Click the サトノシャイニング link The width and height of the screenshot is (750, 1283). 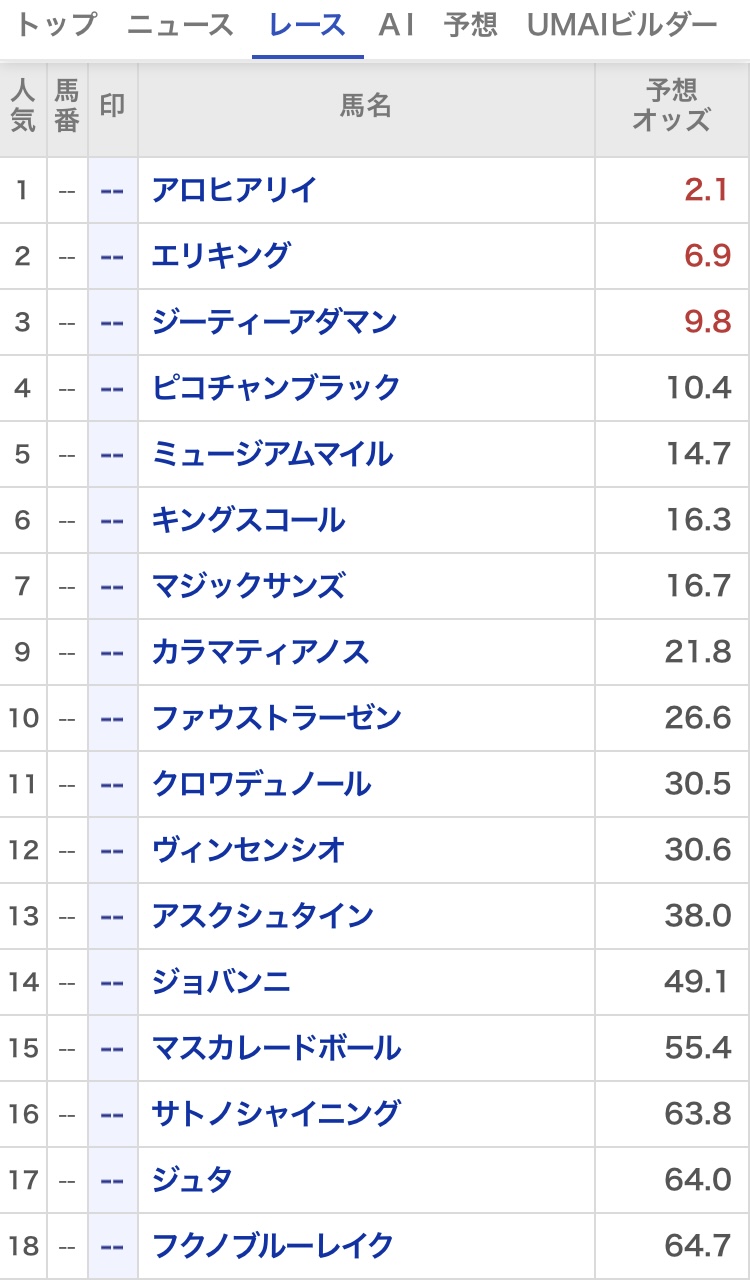(276, 1114)
